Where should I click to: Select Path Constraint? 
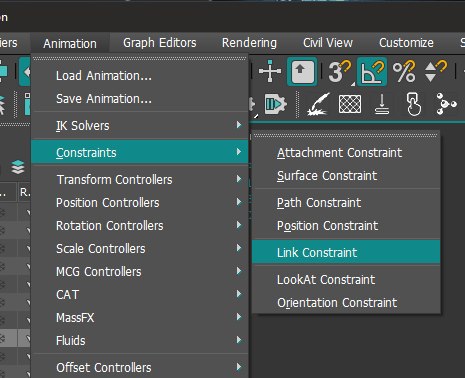[x=346, y=203]
